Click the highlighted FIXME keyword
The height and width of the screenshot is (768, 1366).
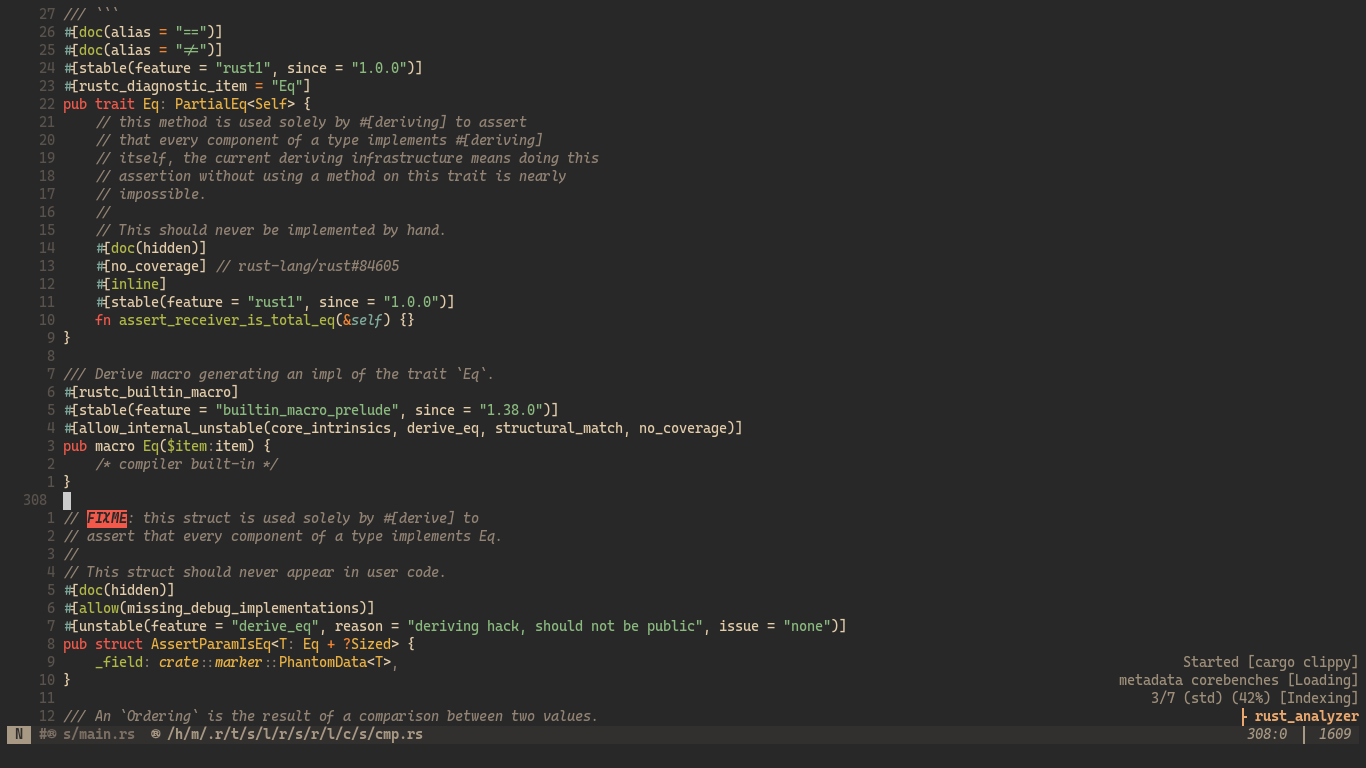click(107, 518)
